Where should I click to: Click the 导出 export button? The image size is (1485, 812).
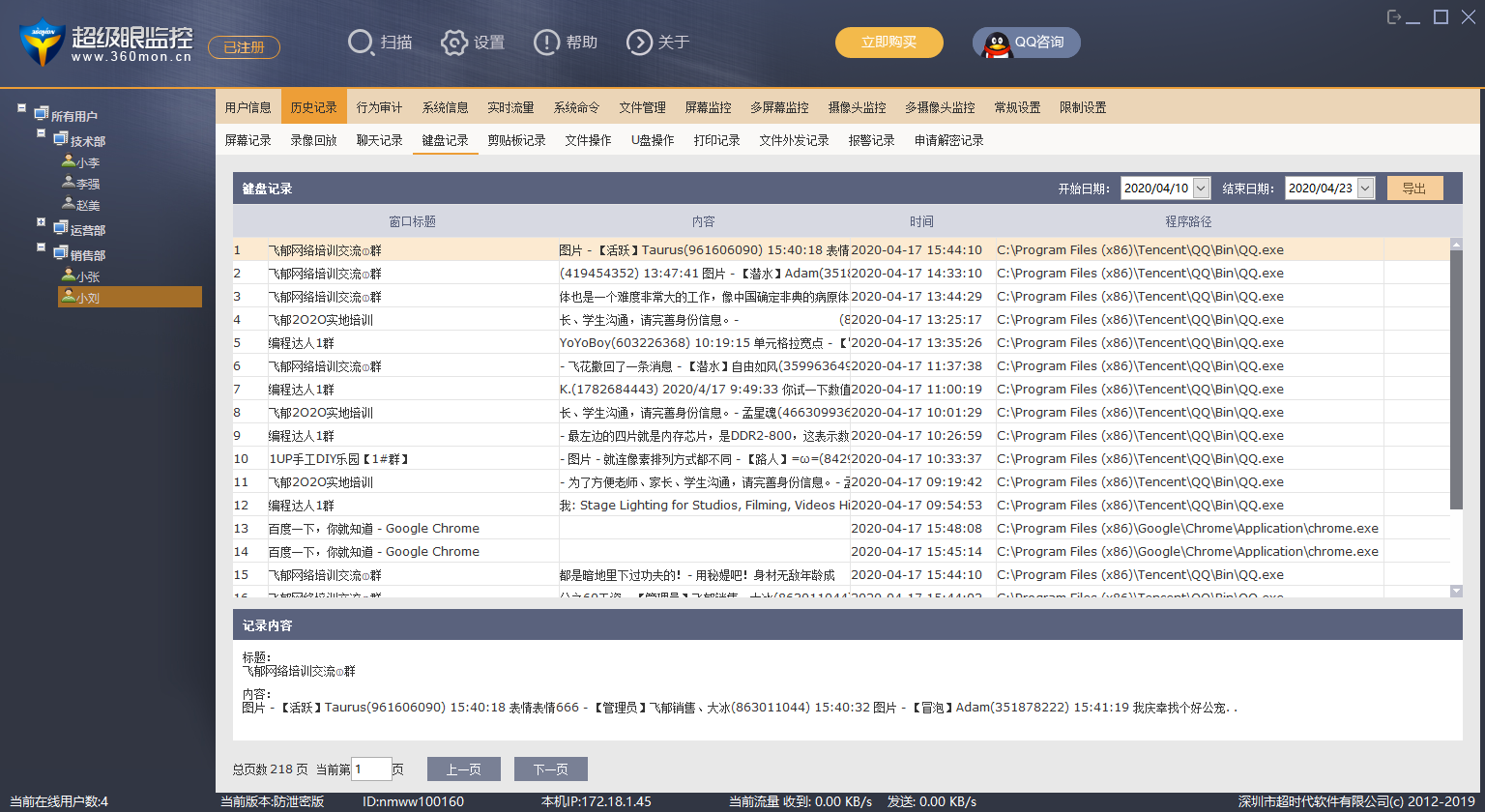(1414, 188)
